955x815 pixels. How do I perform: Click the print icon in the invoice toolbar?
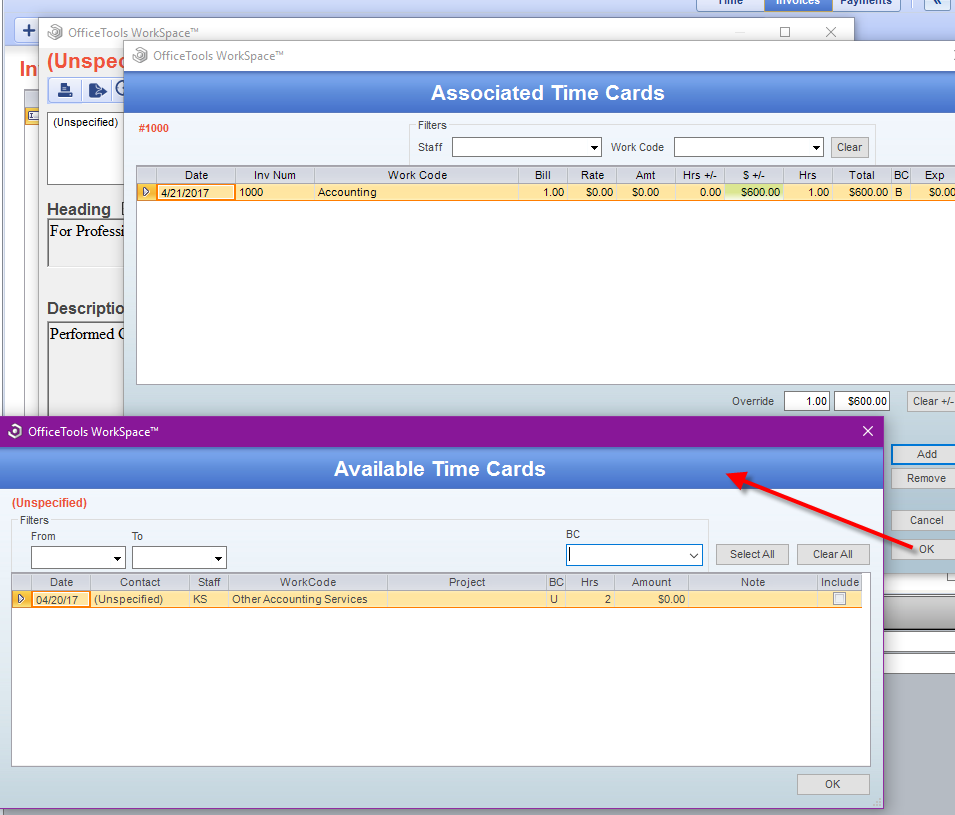pos(65,90)
